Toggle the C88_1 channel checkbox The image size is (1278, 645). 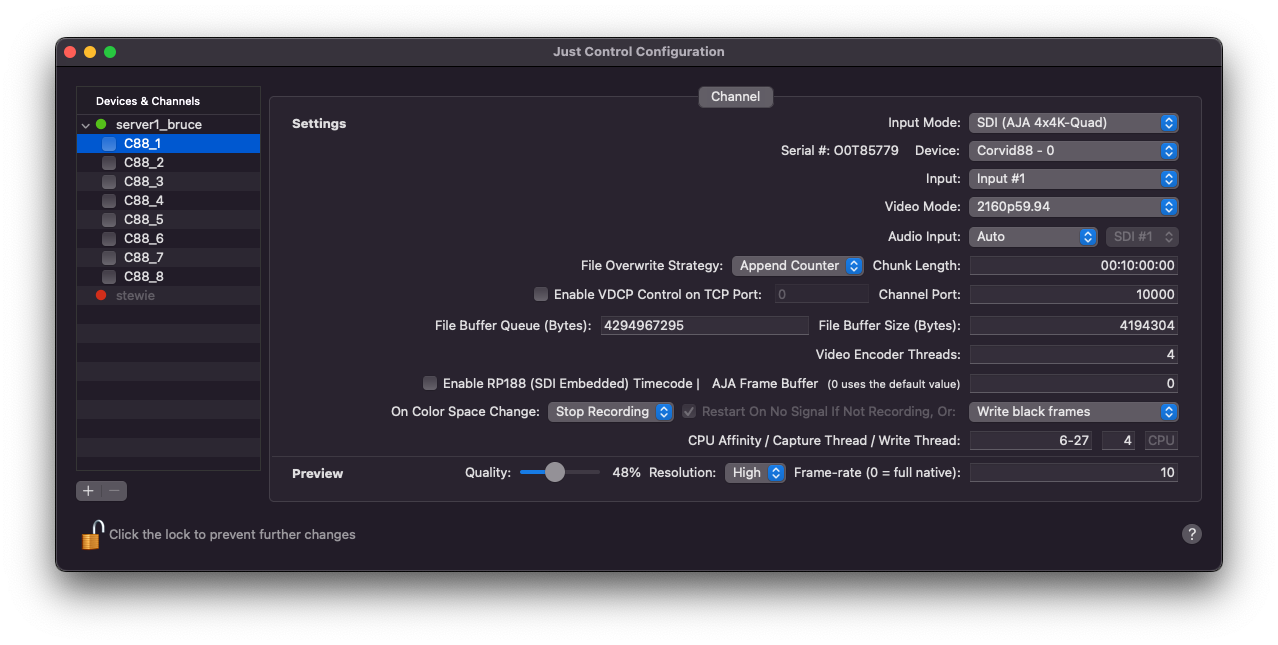(x=109, y=143)
